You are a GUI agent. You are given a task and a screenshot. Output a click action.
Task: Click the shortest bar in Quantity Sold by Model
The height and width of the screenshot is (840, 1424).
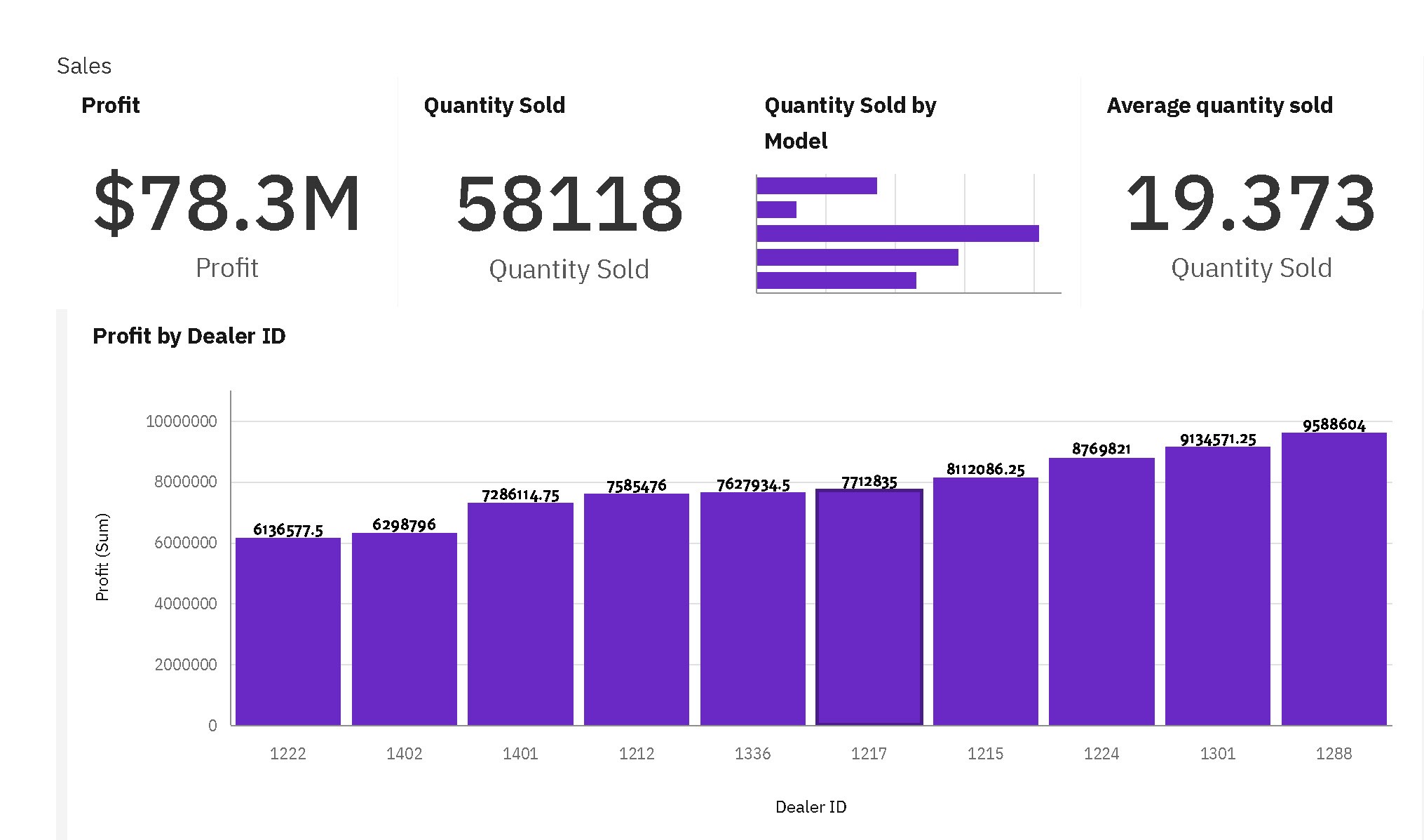coord(777,210)
